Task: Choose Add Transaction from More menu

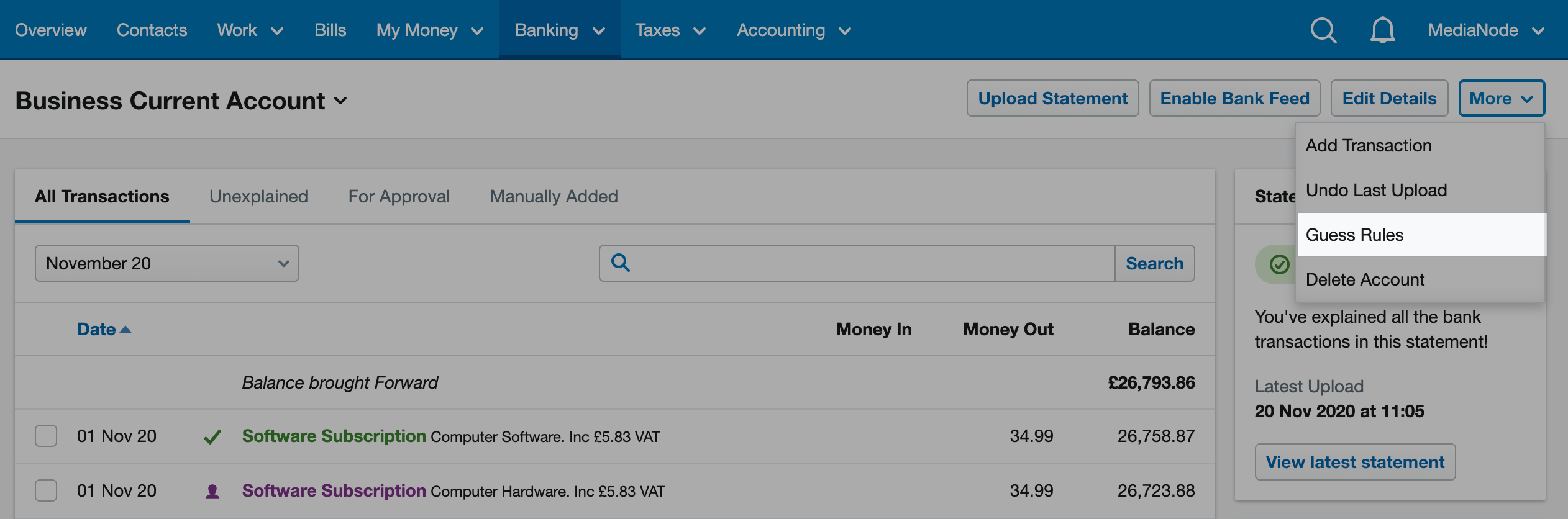Action: (x=1421, y=145)
